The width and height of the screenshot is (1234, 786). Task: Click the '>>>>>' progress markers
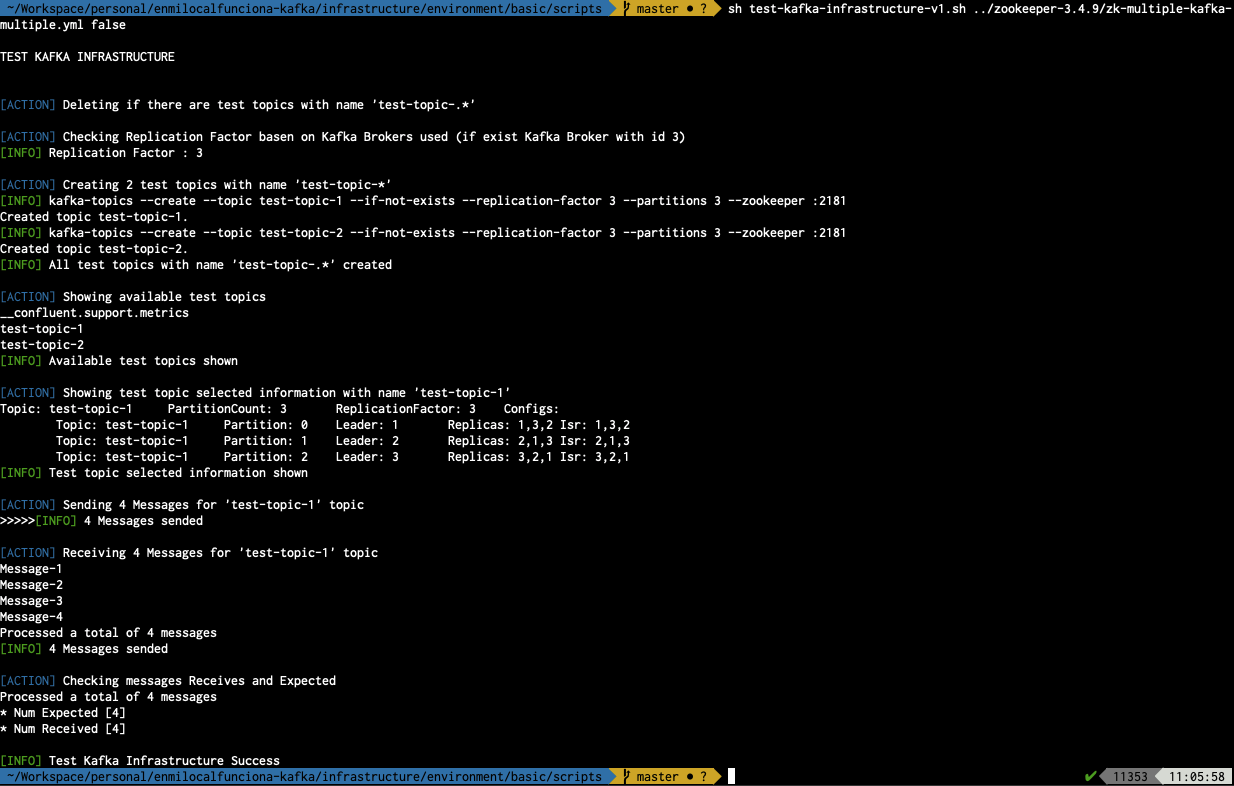(17, 521)
